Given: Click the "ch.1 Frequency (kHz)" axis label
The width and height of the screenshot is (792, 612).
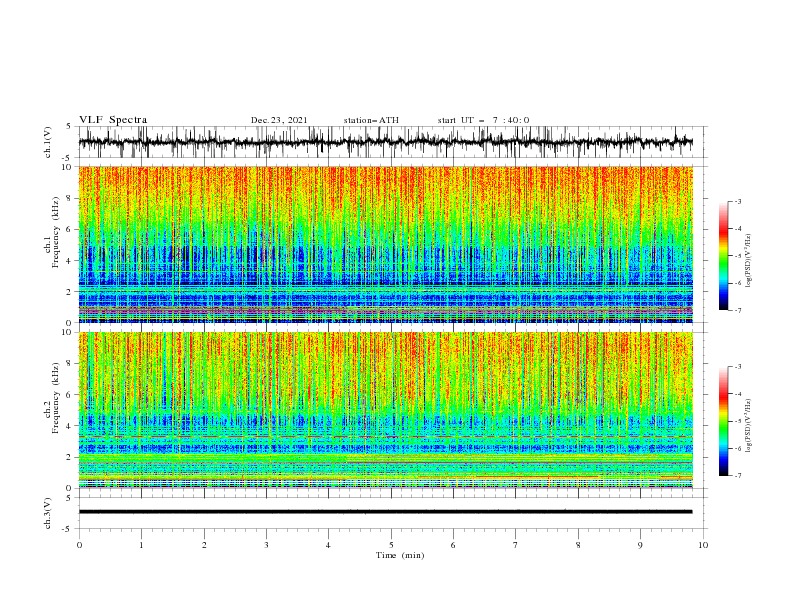Looking at the screenshot, I should [x=52, y=230].
